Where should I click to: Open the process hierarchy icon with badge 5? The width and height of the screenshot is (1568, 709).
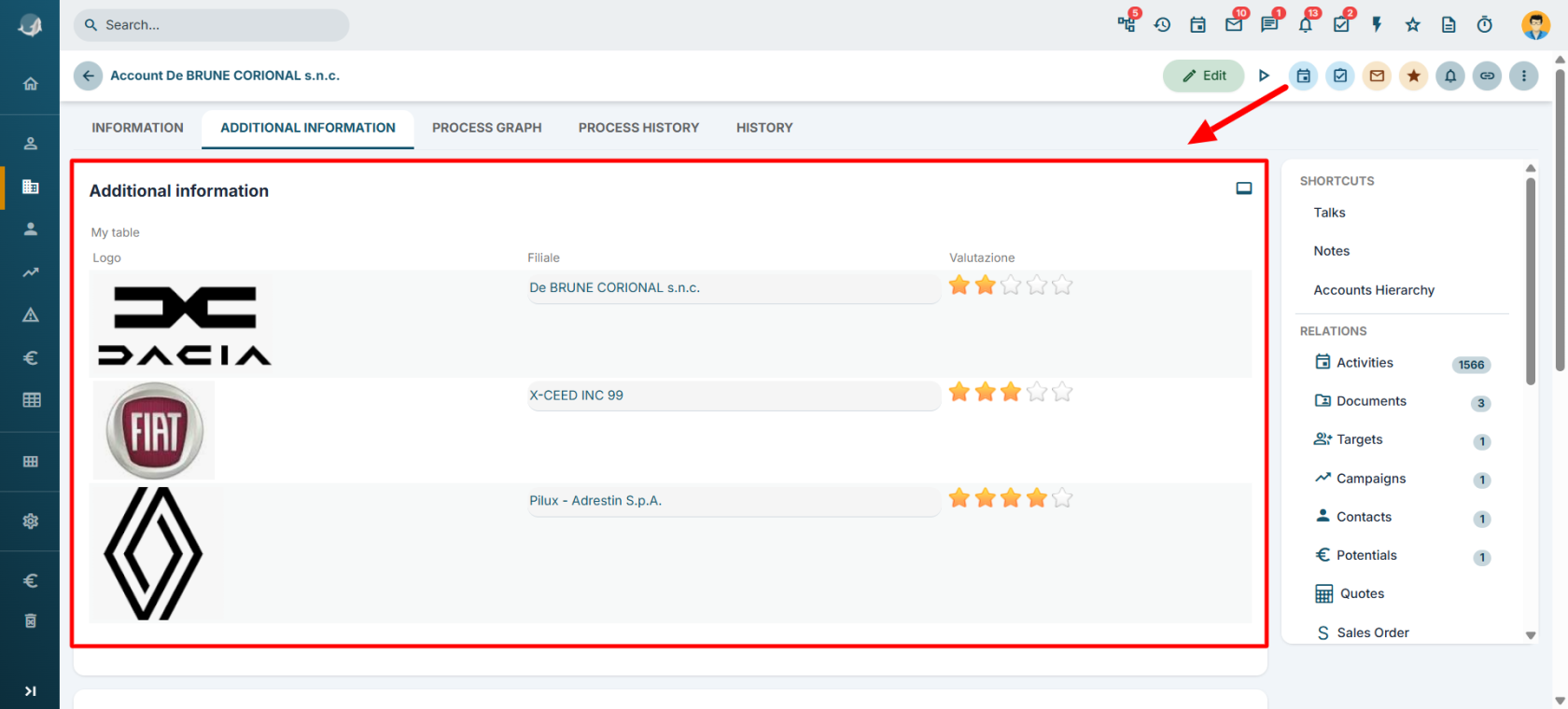tap(1127, 24)
